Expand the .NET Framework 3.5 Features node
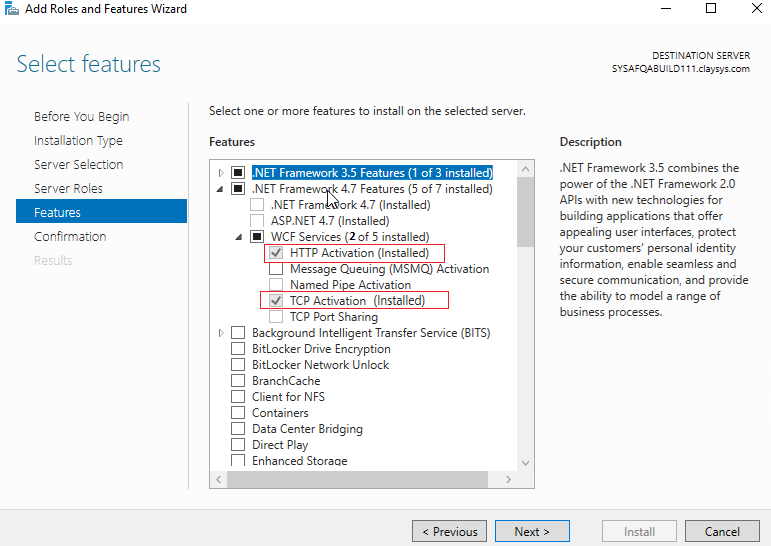The image size is (771, 546). 221,173
